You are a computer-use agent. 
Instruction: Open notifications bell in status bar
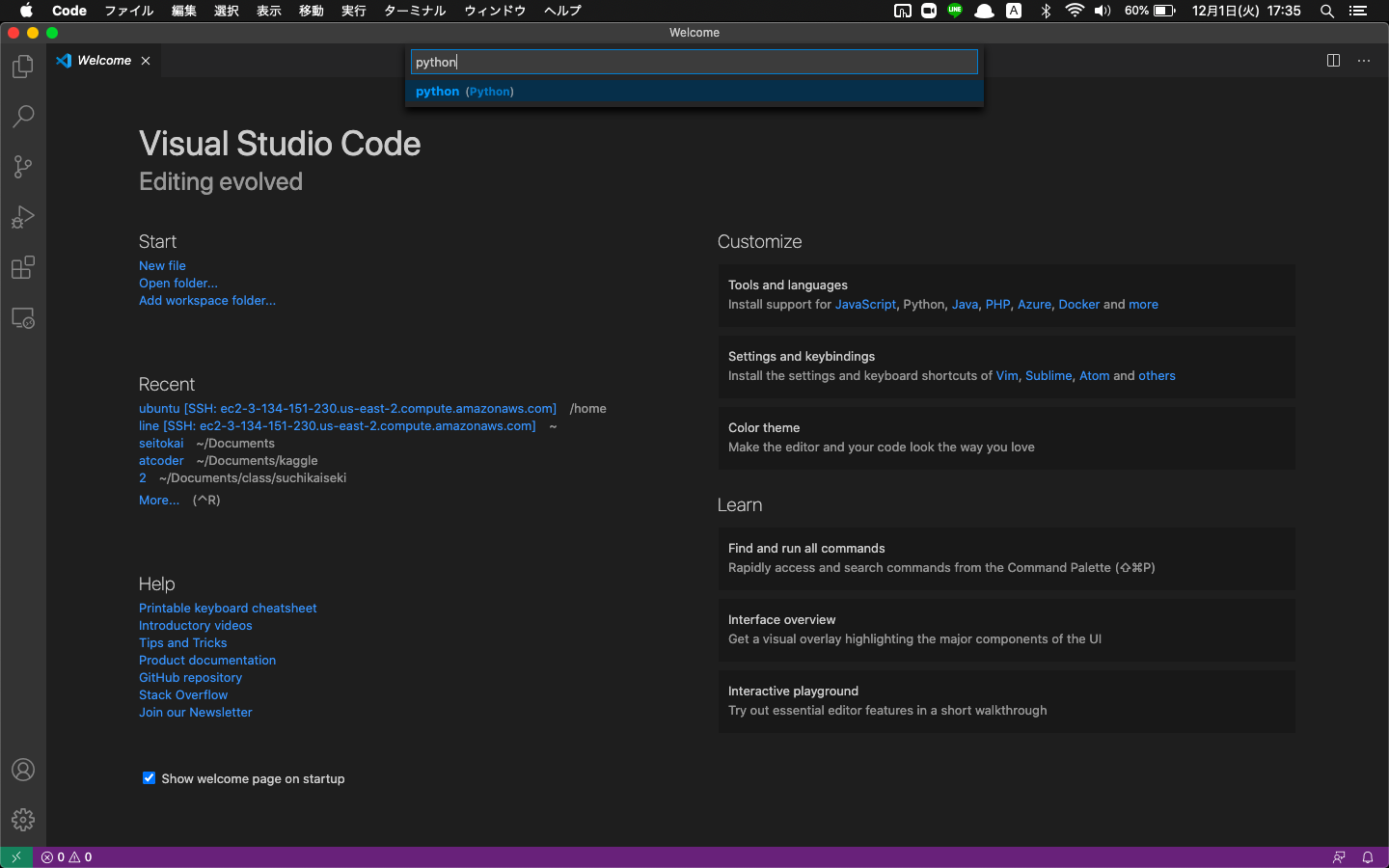pos(1368,857)
